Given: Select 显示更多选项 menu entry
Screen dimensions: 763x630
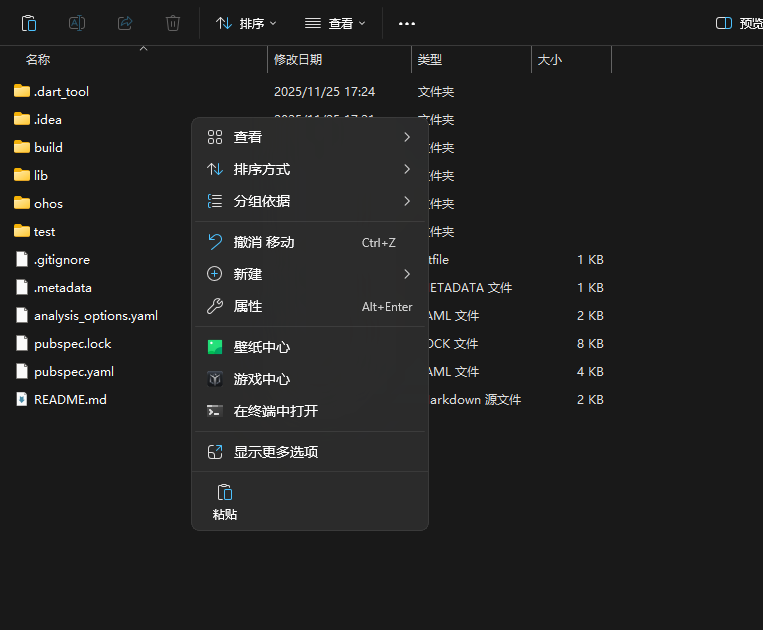Looking at the screenshot, I should point(310,452).
